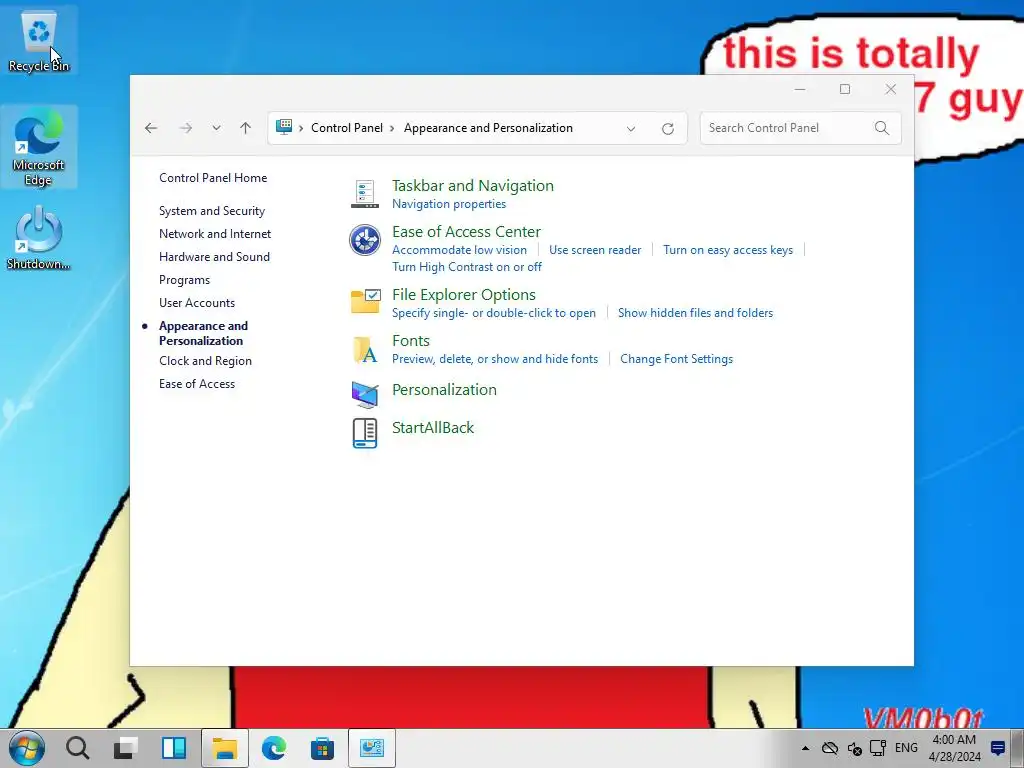Refresh the Control Panel view
Screen dimensions: 1024x768
(667, 129)
